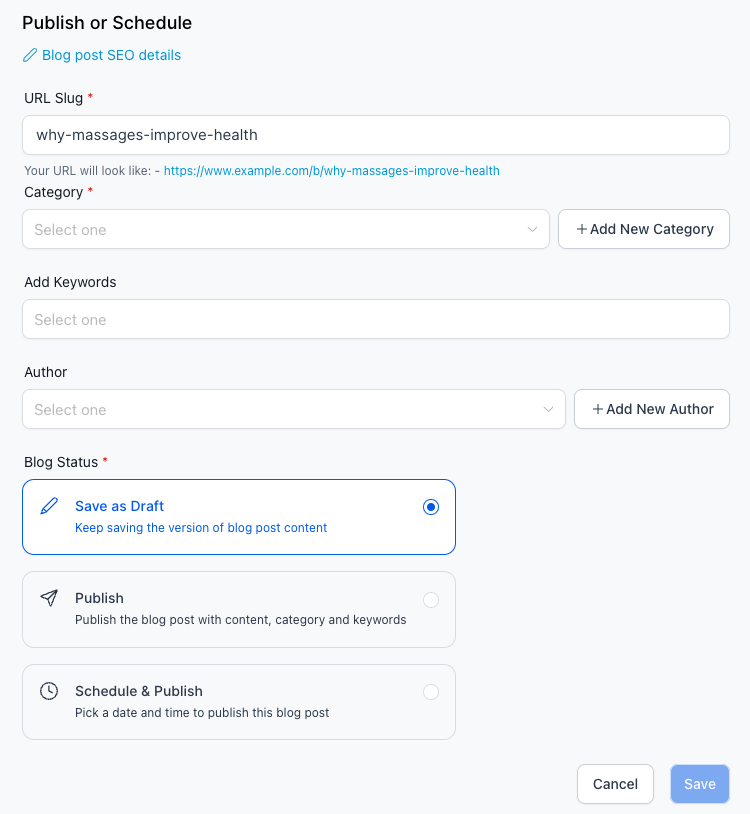
Task: Expand the Author dropdown chevron
Action: 548,409
